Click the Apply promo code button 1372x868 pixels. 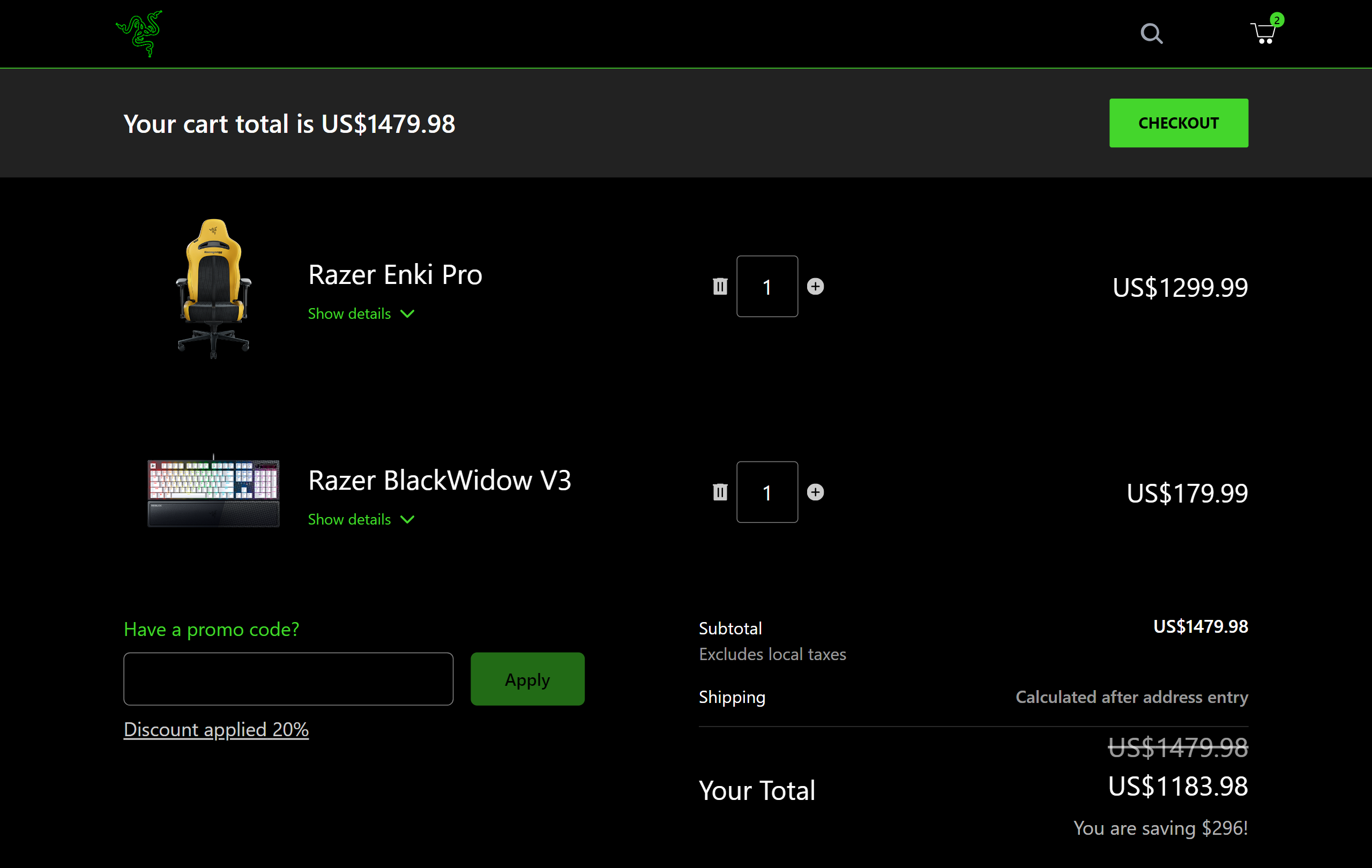(527, 679)
